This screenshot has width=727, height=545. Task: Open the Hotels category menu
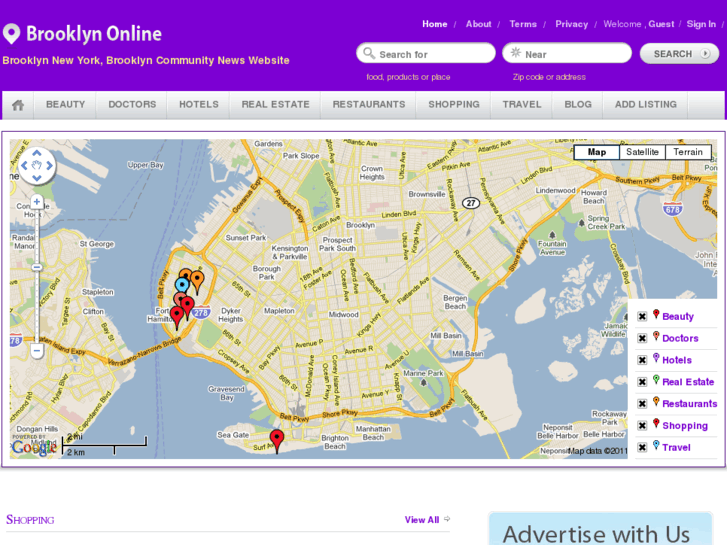pos(198,105)
